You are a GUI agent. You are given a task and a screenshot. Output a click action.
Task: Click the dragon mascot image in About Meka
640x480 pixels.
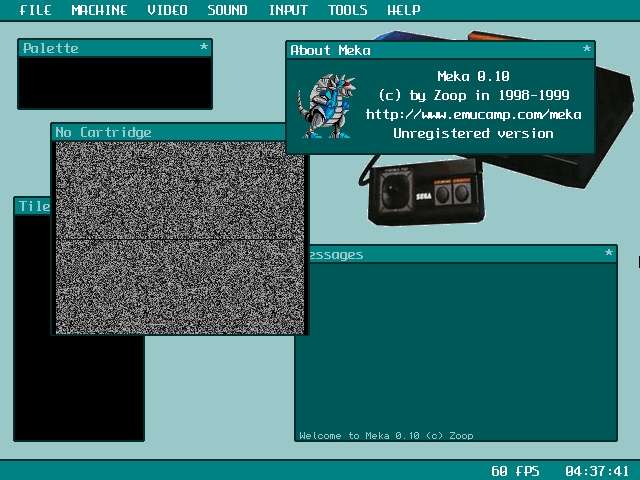pos(326,106)
